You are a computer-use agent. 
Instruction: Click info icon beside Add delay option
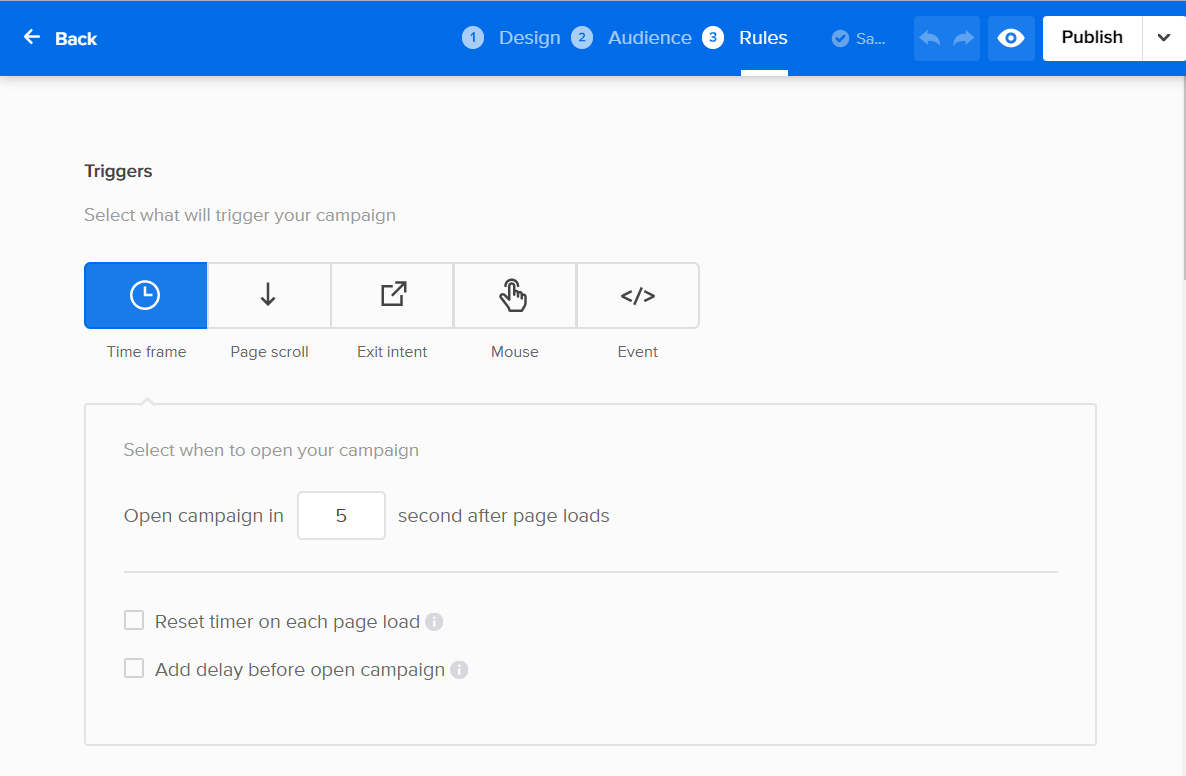459,670
